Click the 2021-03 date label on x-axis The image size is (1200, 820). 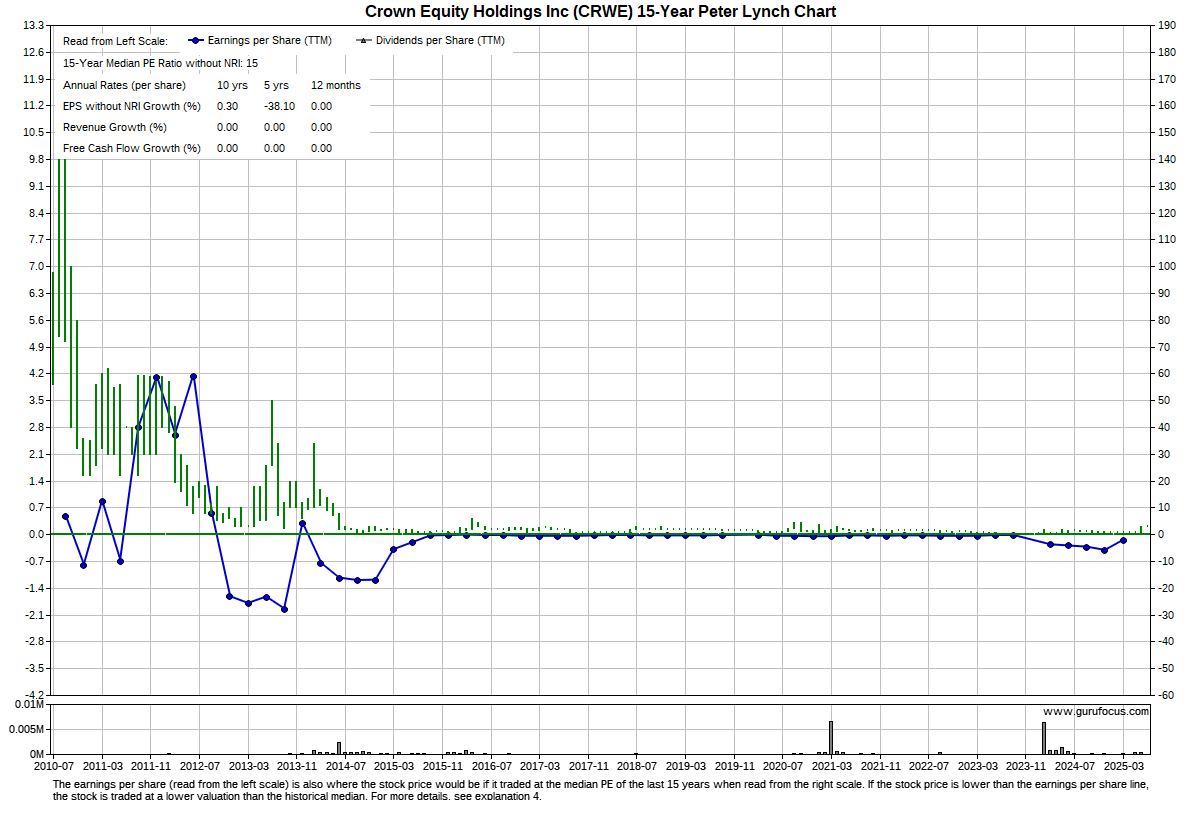tap(831, 765)
